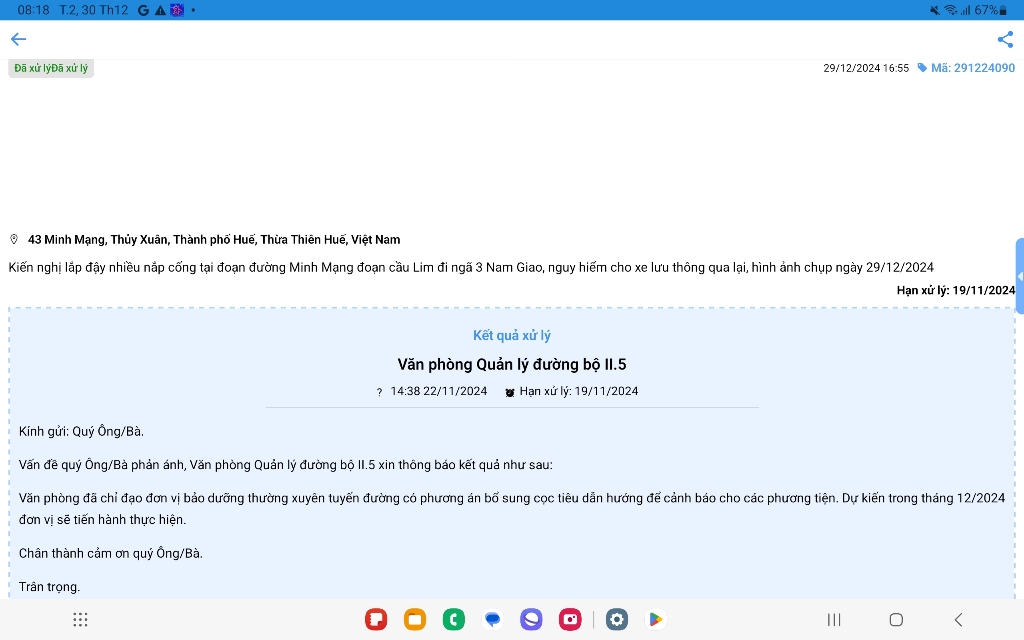Open the Settings gear app
This screenshot has height=640, width=1024.
[x=617, y=620]
